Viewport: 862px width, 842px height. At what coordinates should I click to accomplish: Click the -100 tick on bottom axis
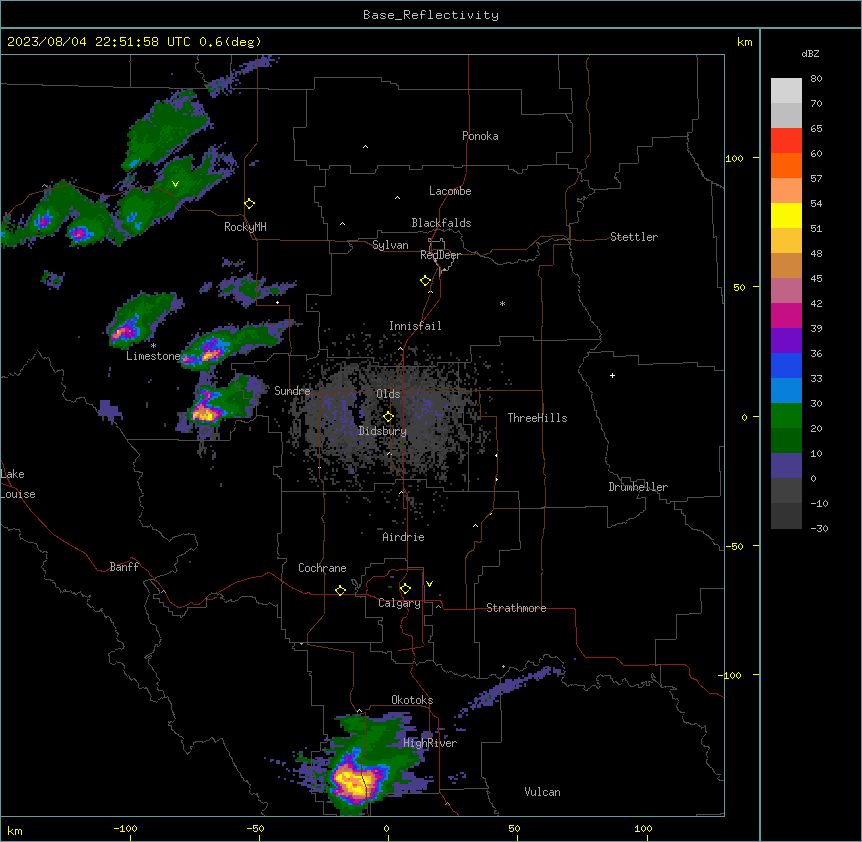click(125, 828)
